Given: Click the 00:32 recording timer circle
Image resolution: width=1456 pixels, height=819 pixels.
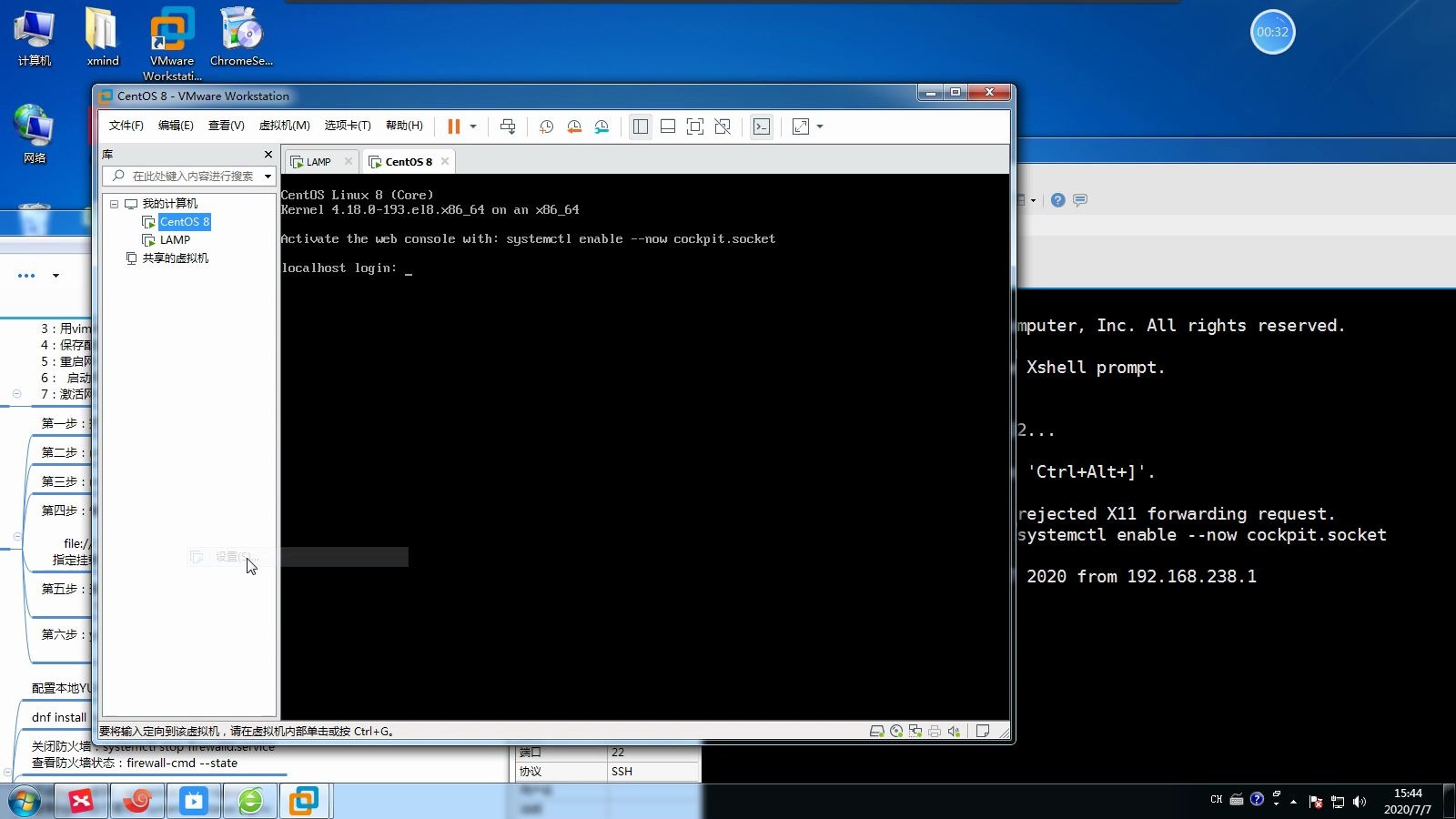Looking at the screenshot, I should [1272, 32].
